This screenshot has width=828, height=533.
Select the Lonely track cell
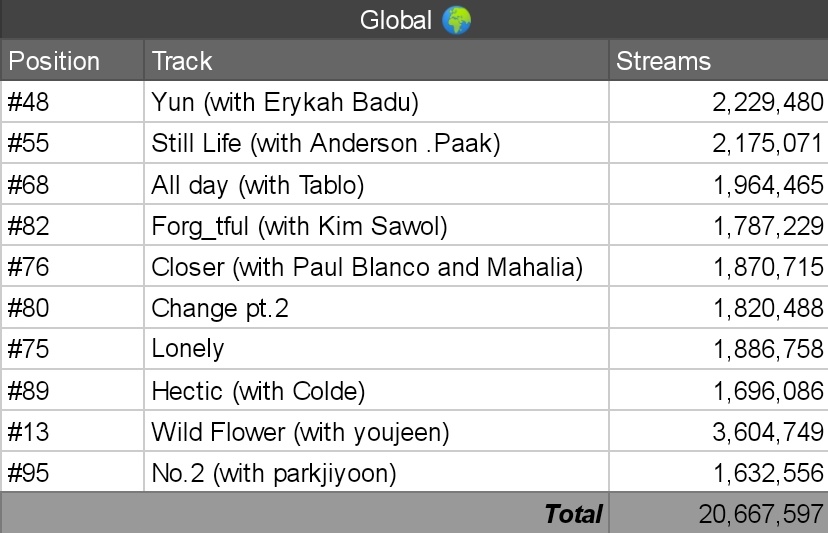(x=188, y=349)
